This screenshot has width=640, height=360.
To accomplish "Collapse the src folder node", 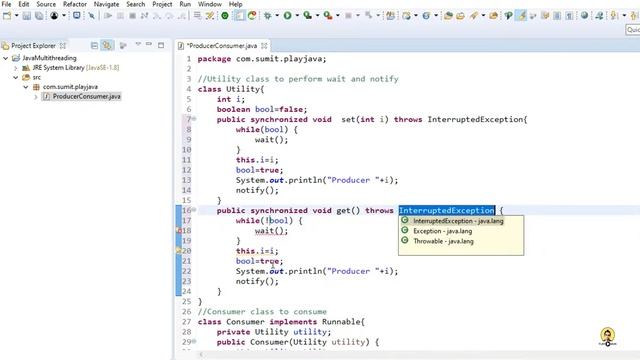I will tap(16, 77).
